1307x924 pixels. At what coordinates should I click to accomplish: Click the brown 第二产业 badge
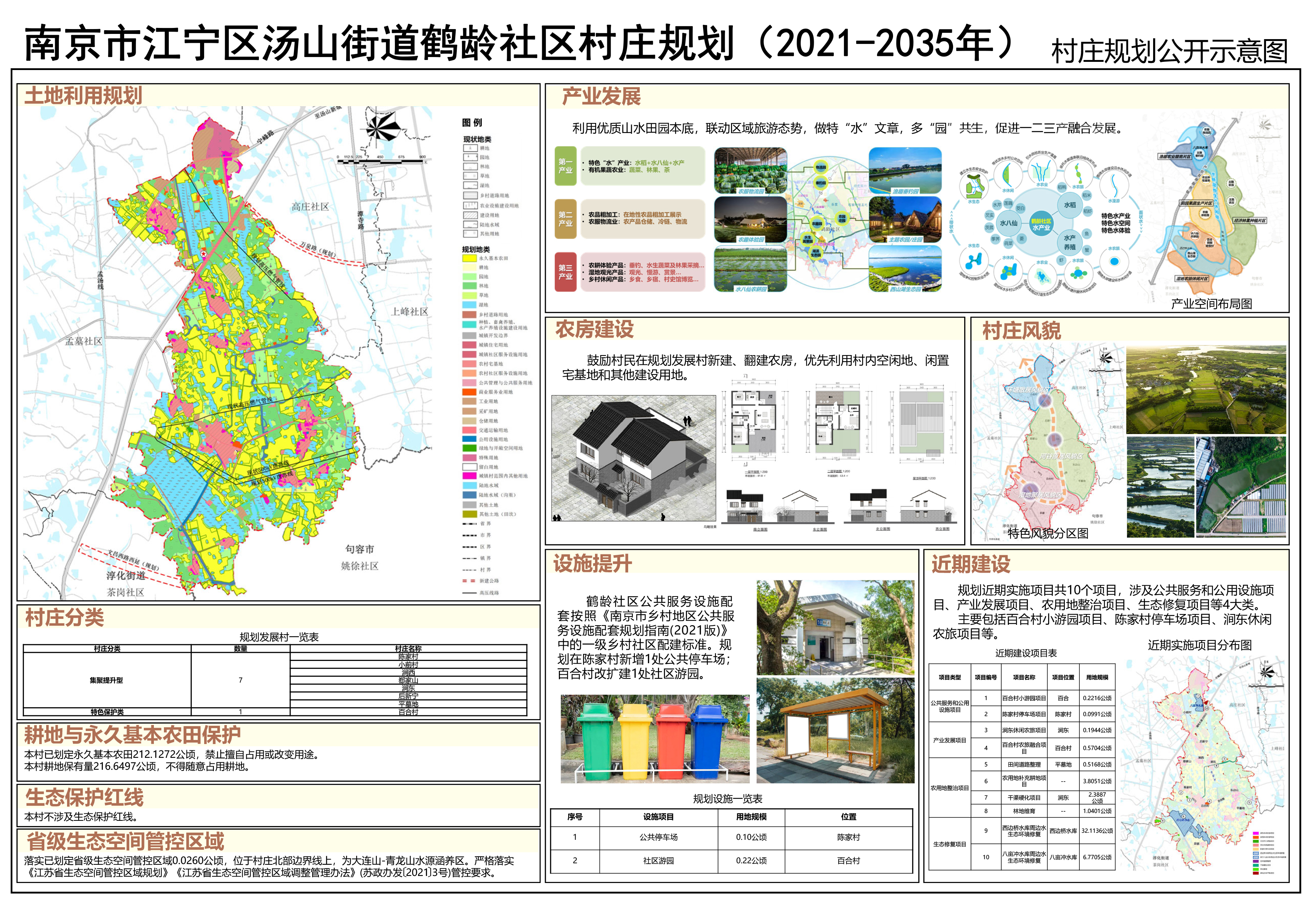(x=565, y=219)
